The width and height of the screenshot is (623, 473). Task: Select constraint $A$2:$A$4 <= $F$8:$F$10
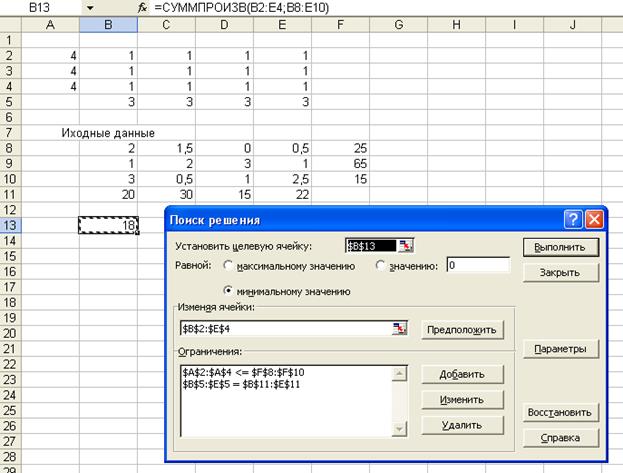click(243, 372)
